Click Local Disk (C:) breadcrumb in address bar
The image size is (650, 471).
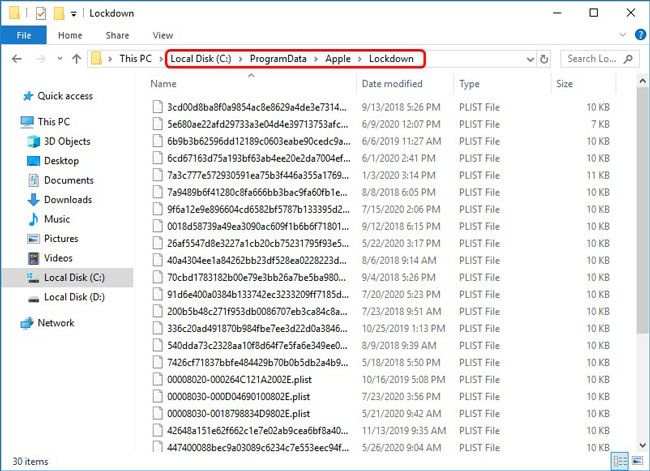pos(201,59)
